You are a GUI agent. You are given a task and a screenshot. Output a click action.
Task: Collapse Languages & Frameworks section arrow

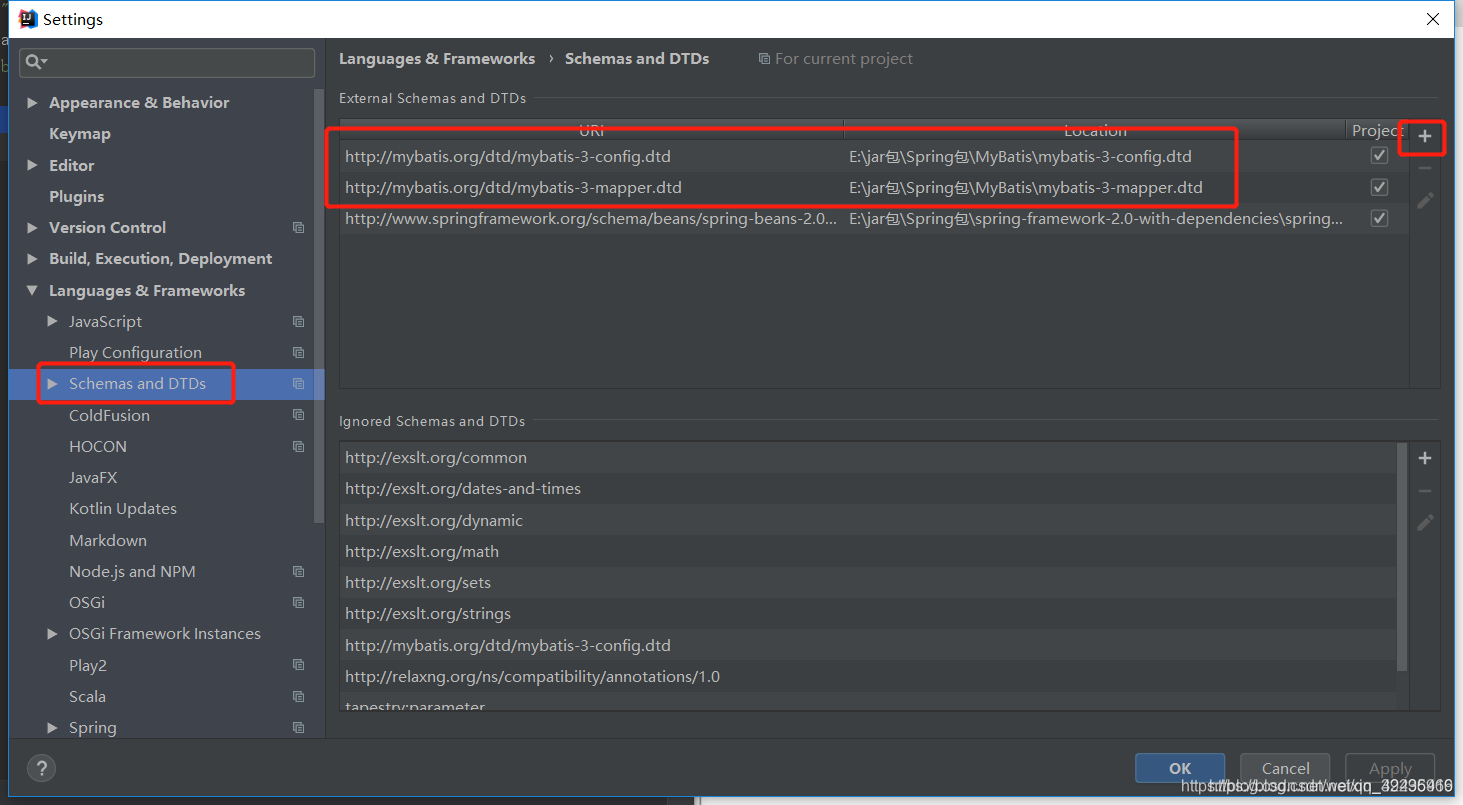tap(33, 290)
